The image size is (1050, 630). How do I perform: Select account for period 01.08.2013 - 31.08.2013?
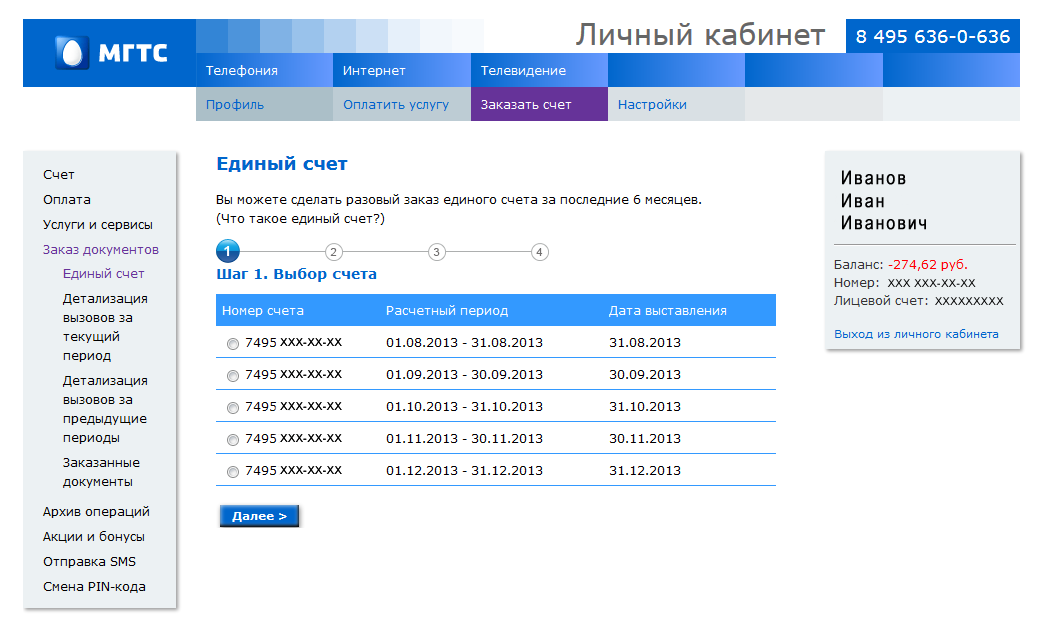(232, 344)
